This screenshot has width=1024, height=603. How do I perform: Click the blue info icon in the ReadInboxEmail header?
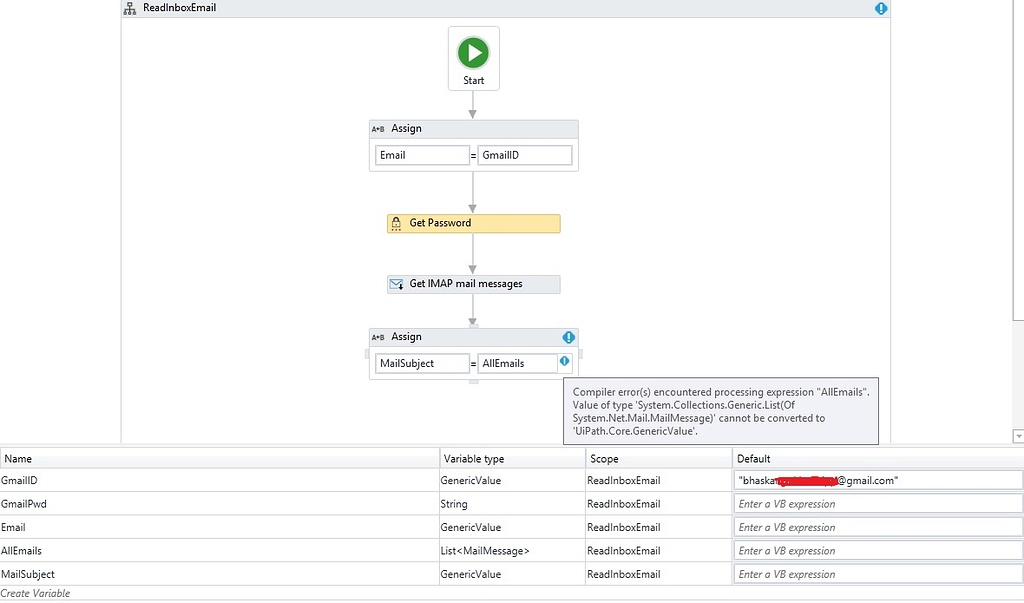point(881,8)
